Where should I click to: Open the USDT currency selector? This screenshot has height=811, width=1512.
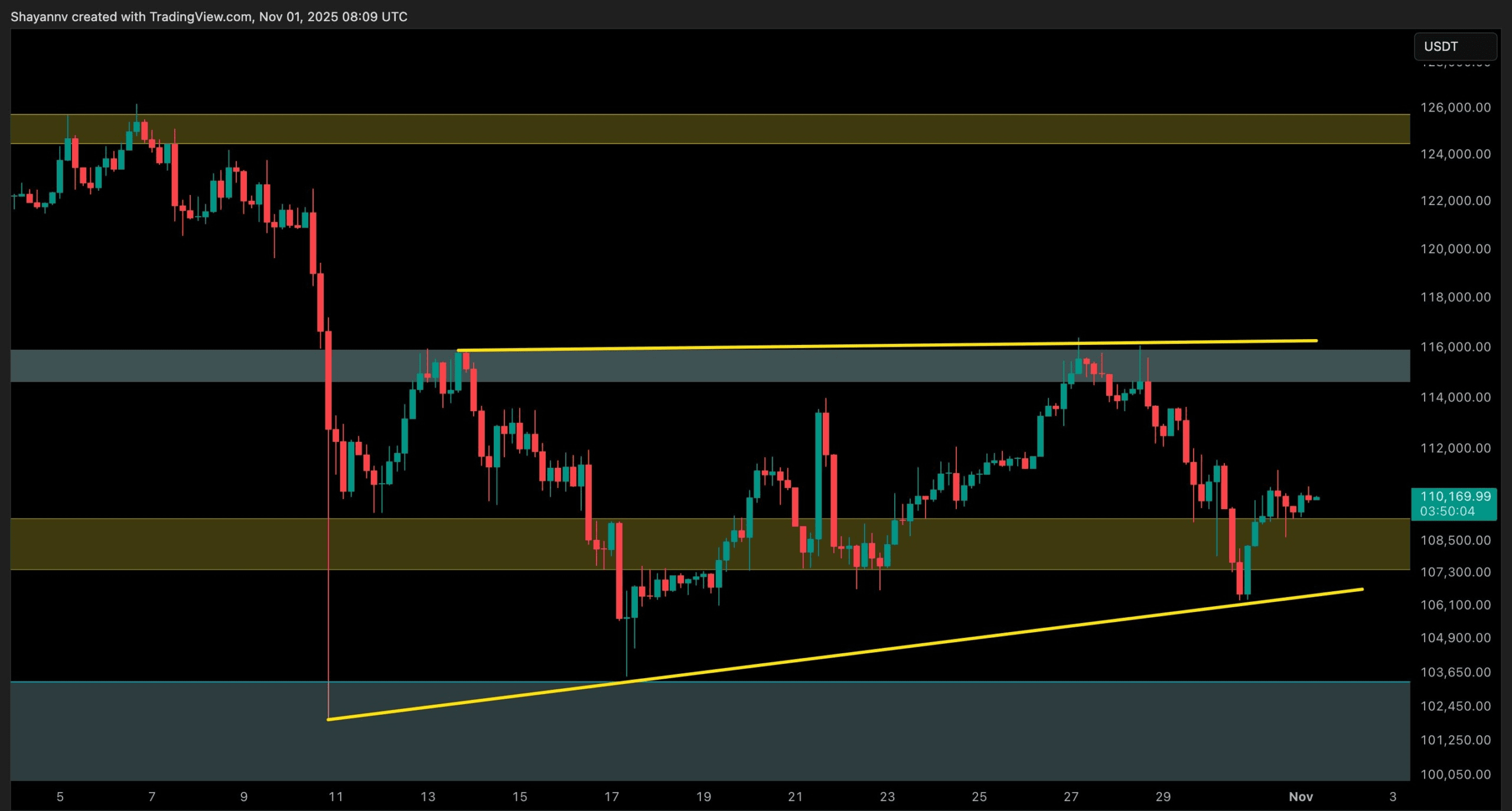pyautogui.click(x=1455, y=46)
